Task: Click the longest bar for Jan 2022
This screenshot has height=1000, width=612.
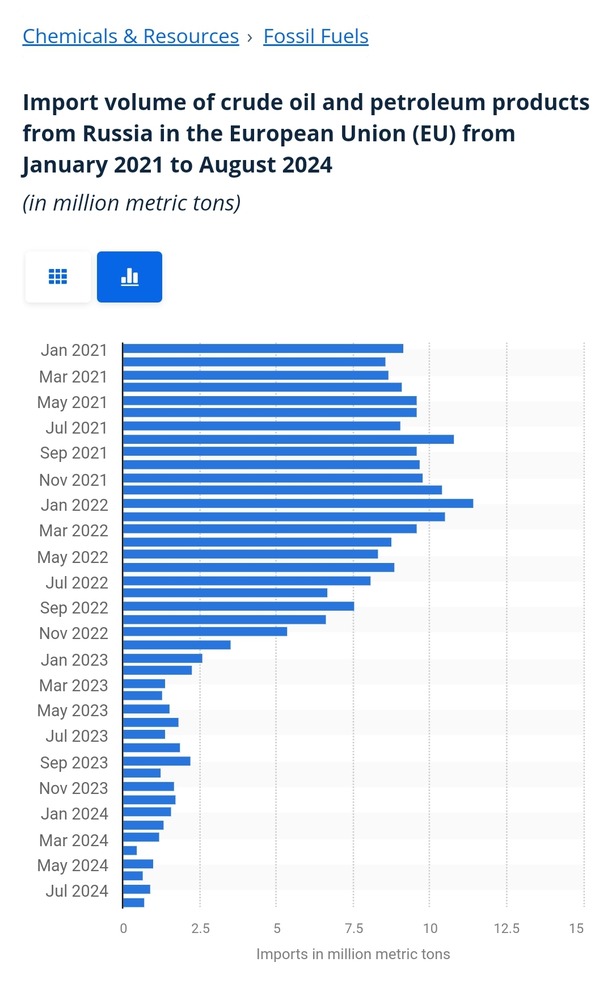Action: click(297, 503)
